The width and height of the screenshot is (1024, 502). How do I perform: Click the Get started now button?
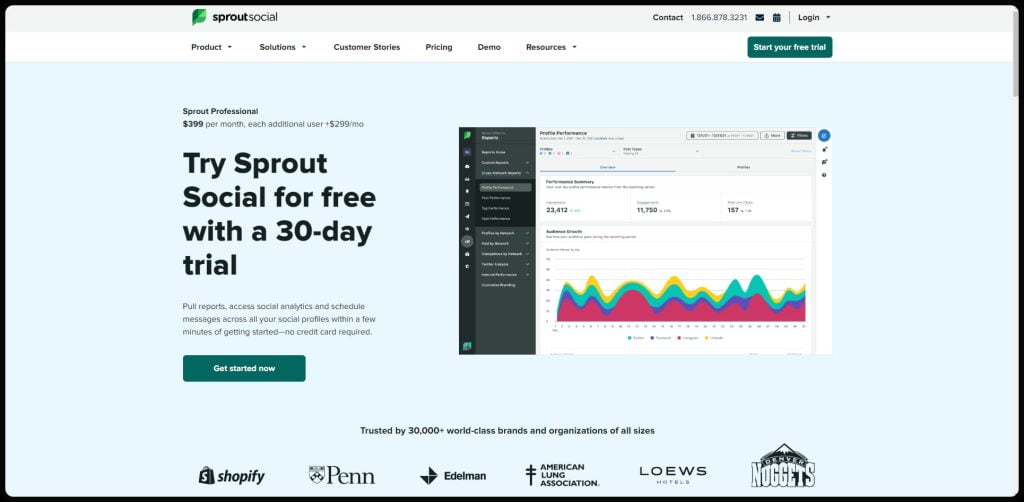[244, 368]
